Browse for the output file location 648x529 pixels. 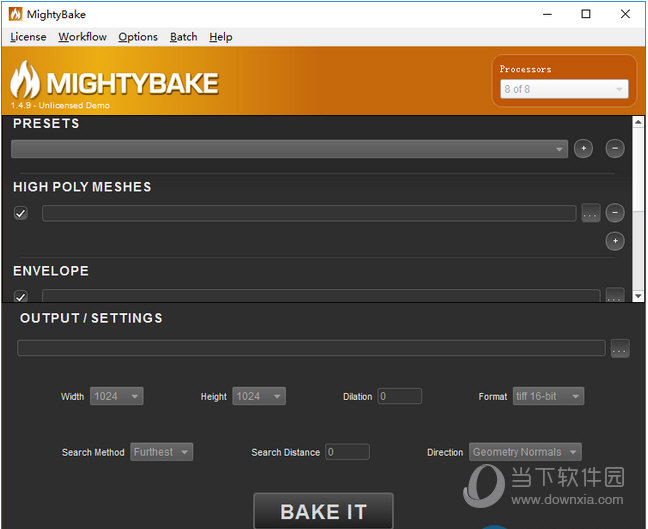click(x=620, y=349)
